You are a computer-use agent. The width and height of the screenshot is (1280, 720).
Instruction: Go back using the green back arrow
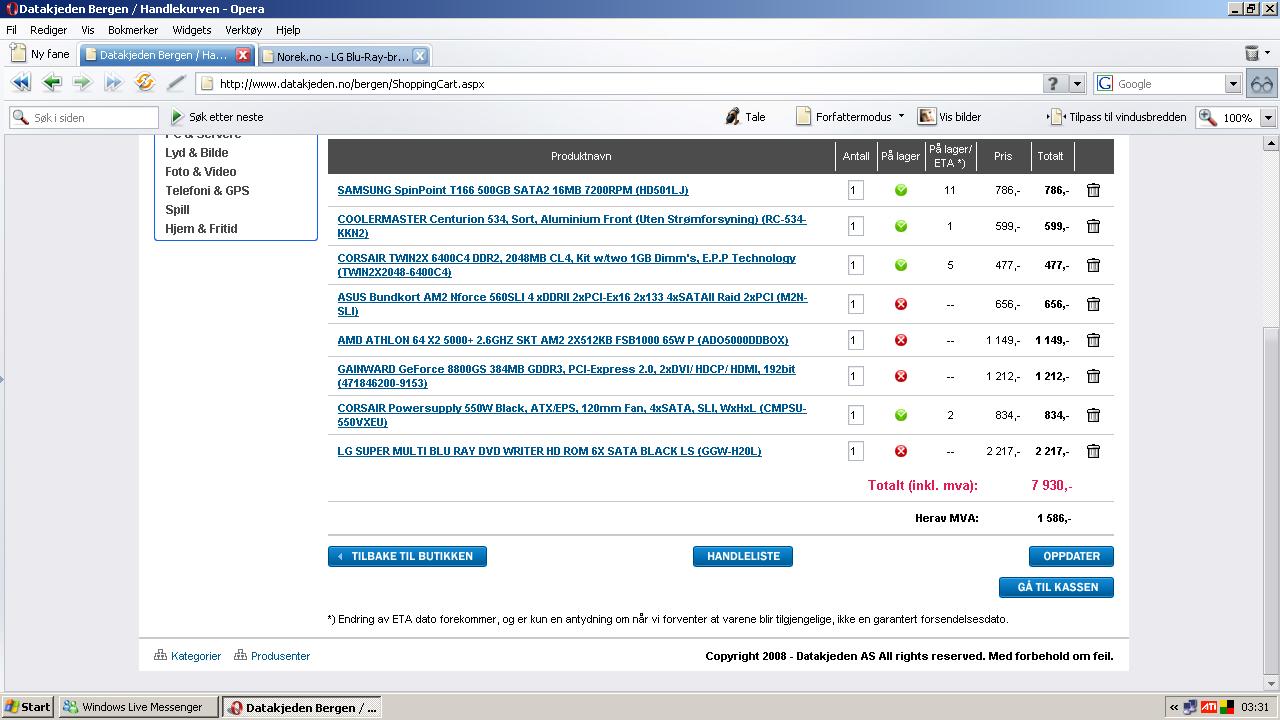coord(52,83)
